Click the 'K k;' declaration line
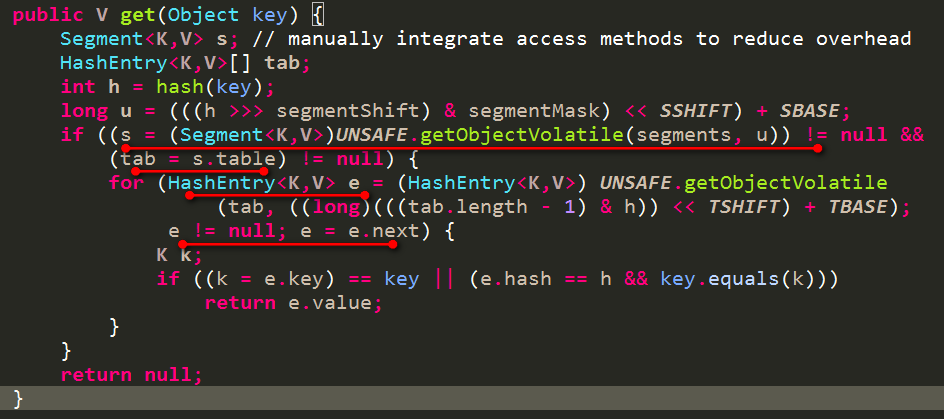The height and width of the screenshot is (419, 944). click(179, 255)
